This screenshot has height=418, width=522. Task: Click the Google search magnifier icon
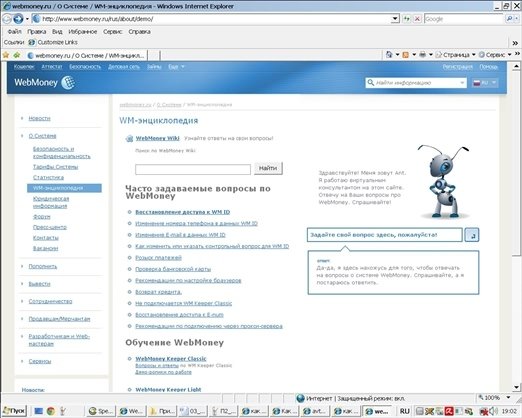click(509, 19)
